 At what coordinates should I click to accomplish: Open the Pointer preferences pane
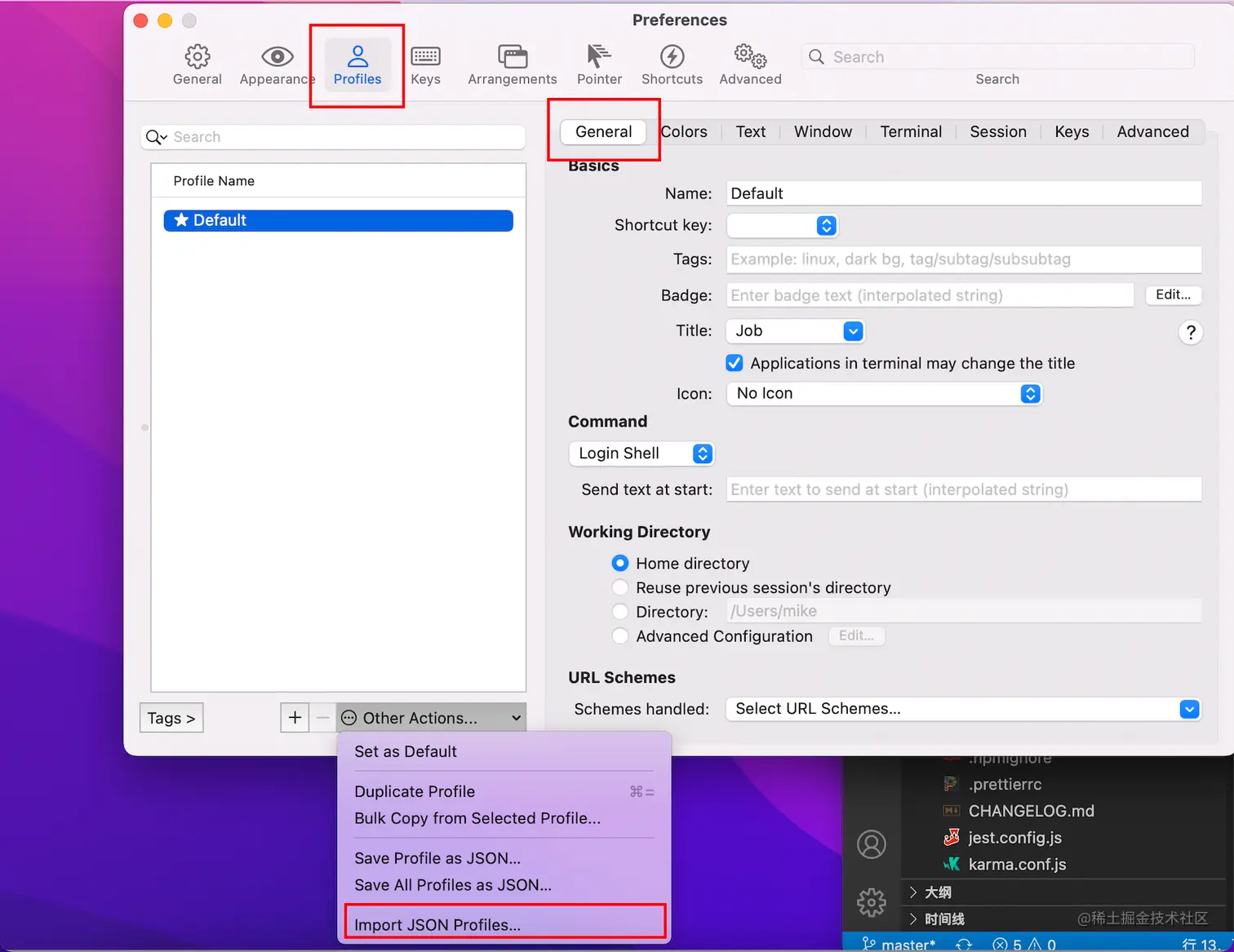[599, 64]
